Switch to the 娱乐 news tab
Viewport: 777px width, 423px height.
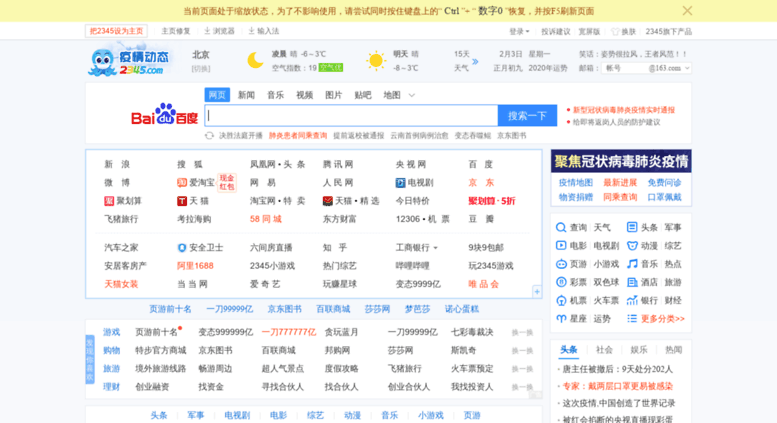[639, 350]
